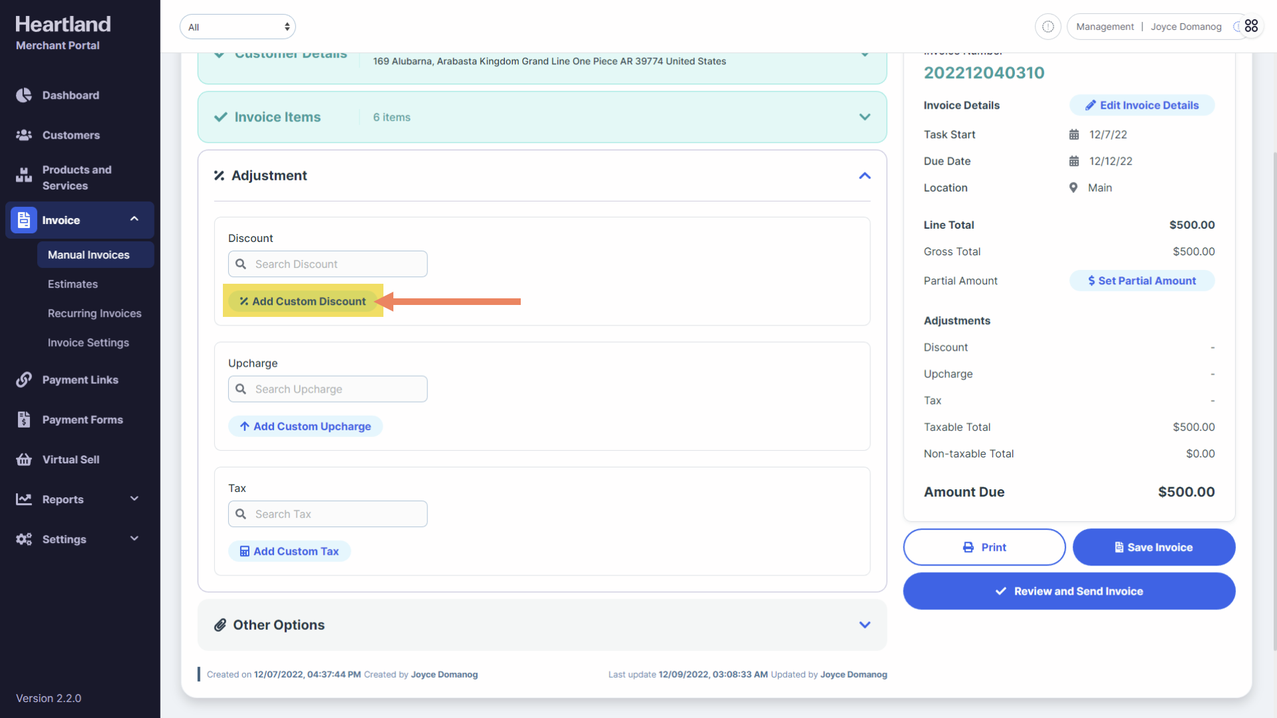Image resolution: width=1277 pixels, height=718 pixels.
Task: Click the Location pin icon
Action: 1074,188
